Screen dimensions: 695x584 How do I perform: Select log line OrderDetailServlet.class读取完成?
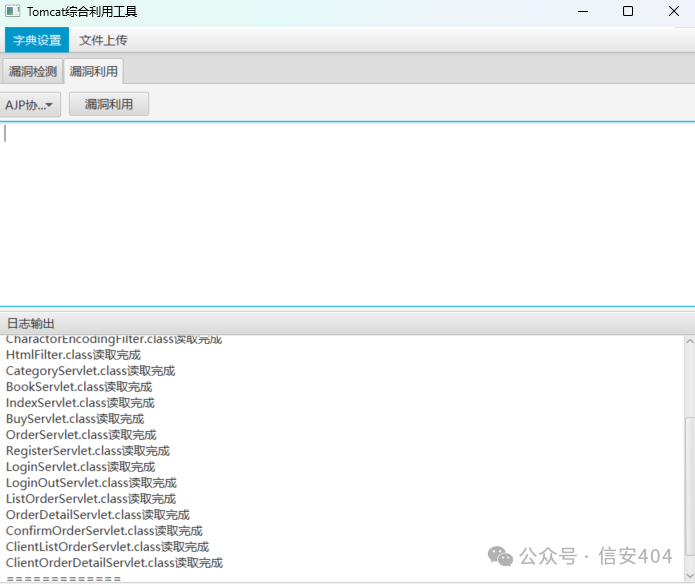[98, 514]
